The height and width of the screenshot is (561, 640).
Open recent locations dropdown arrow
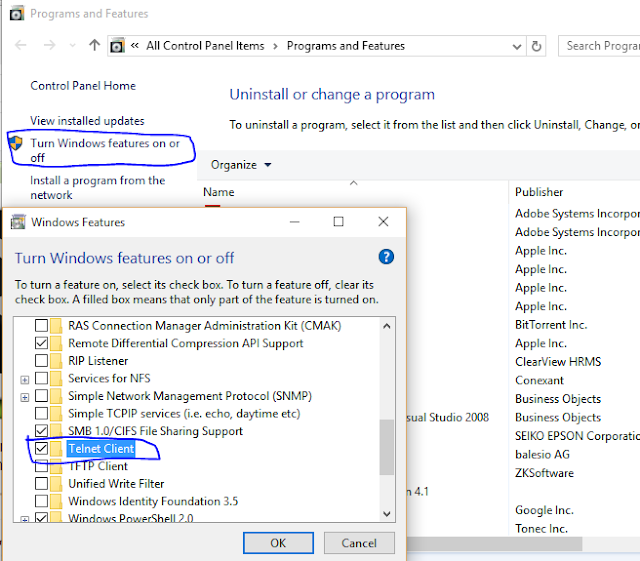(73, 46)
